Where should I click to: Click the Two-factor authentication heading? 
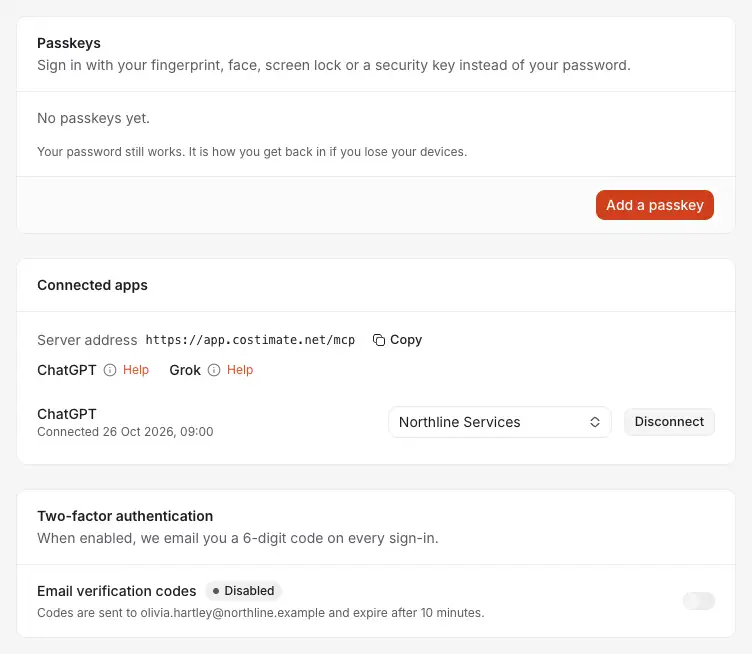pos(125,516)
